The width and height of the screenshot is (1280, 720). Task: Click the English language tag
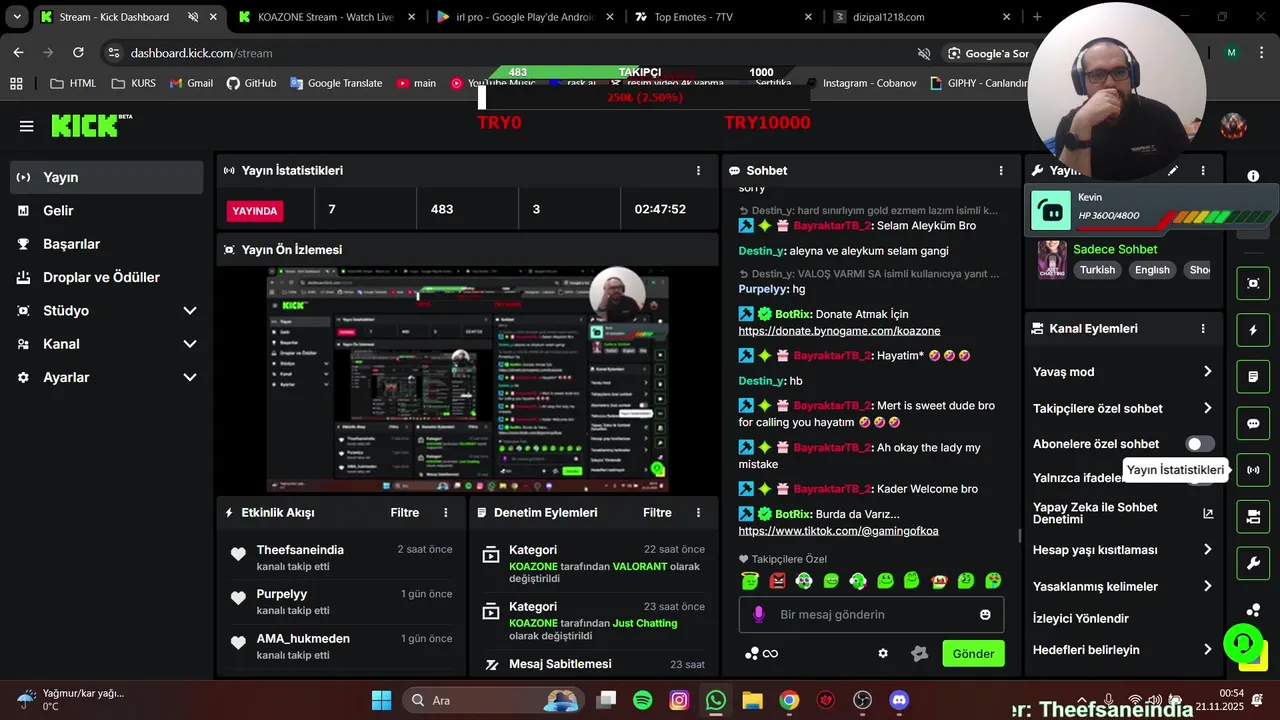(x=1152, y=270)
